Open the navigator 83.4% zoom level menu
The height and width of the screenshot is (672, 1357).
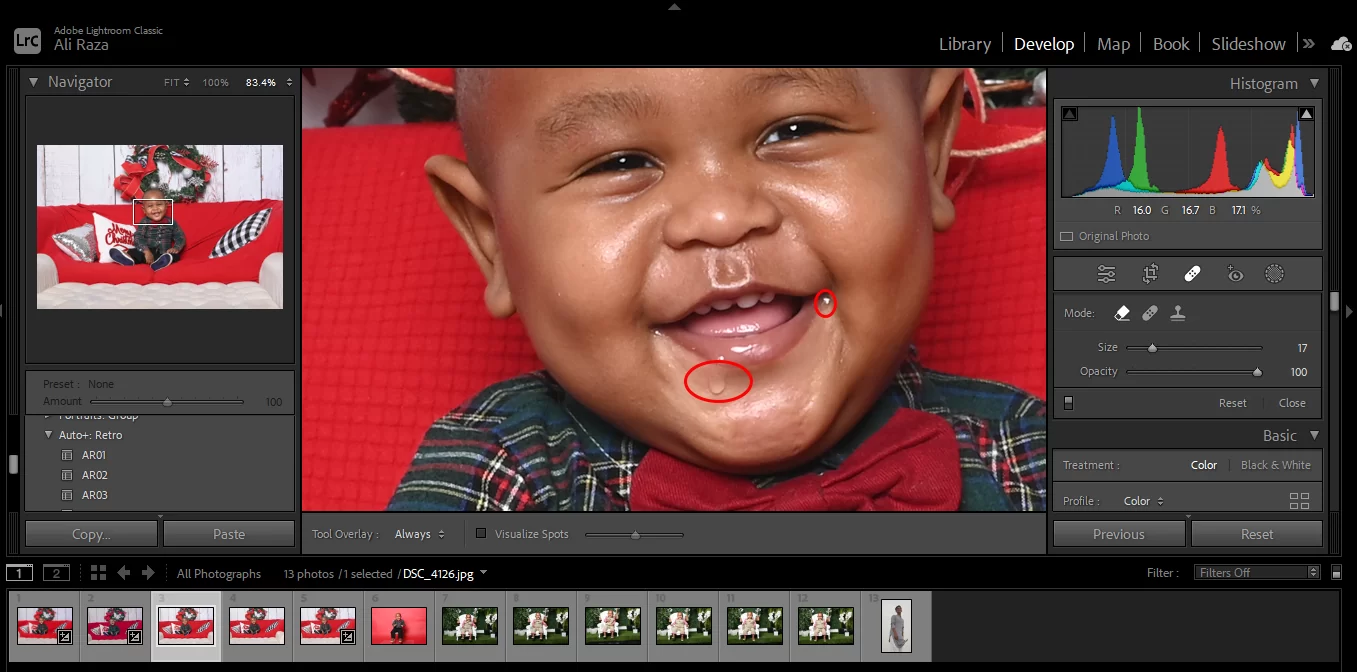point(269,82)
